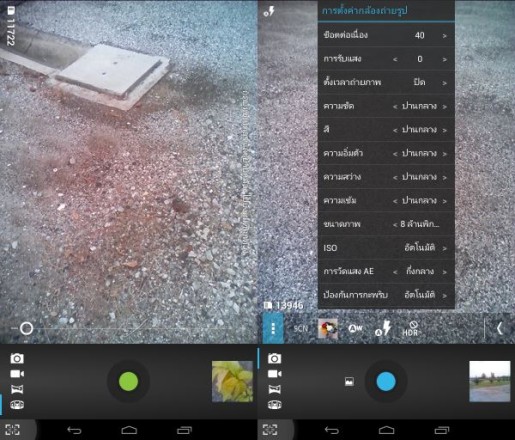
Task: Click the ช็อตต่อเนื่อง value 40
Action: 419,35
